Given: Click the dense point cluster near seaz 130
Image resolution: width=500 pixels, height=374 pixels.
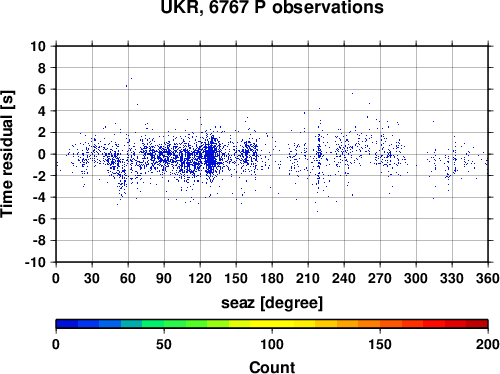Looking at the screenshot, I should pyautogui.click(x=210, y=157).
